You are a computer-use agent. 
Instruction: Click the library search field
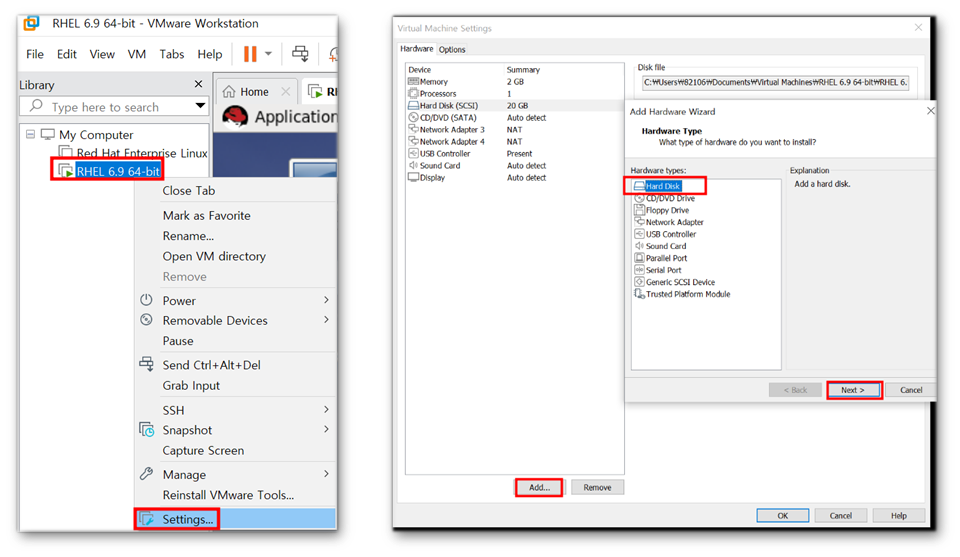tap(114, 107)
